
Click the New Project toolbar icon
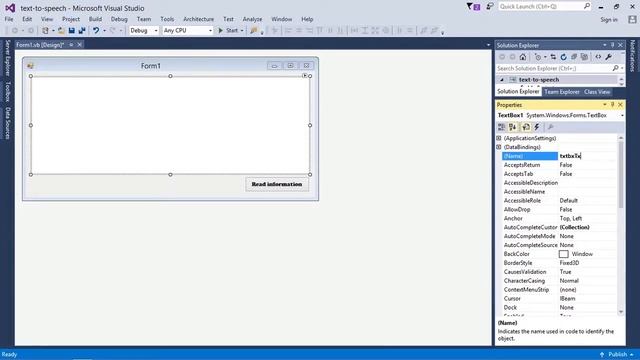(x=45, y=31)
